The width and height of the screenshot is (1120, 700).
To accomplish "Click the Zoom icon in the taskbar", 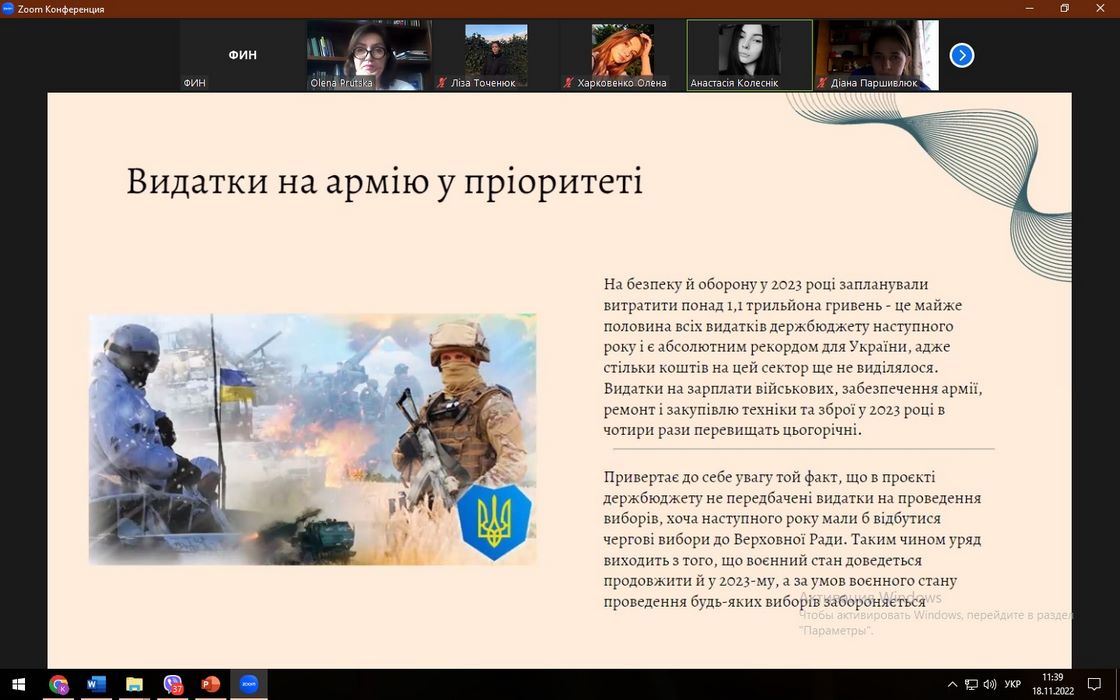I will tap(249, 684).
